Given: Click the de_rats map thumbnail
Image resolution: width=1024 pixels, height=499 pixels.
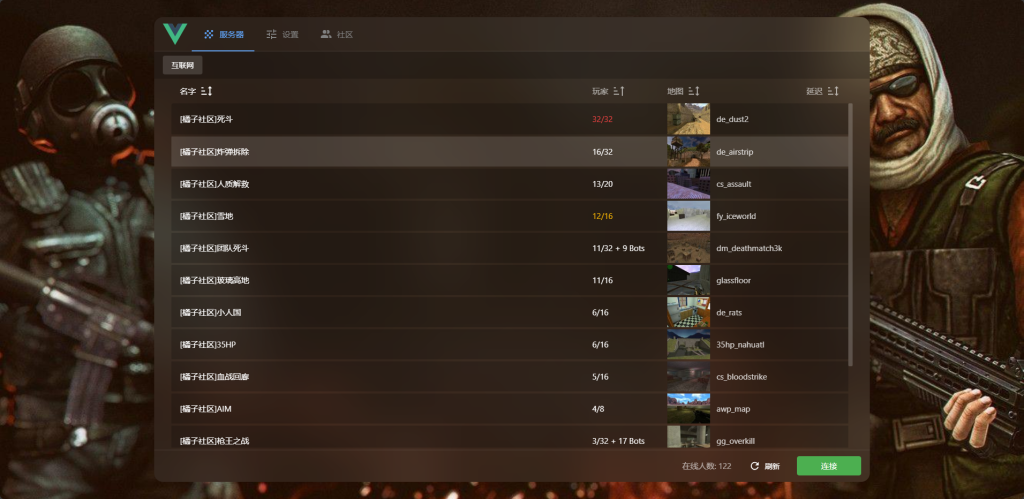Looking at the screenshot, I should tap(688, 312).
